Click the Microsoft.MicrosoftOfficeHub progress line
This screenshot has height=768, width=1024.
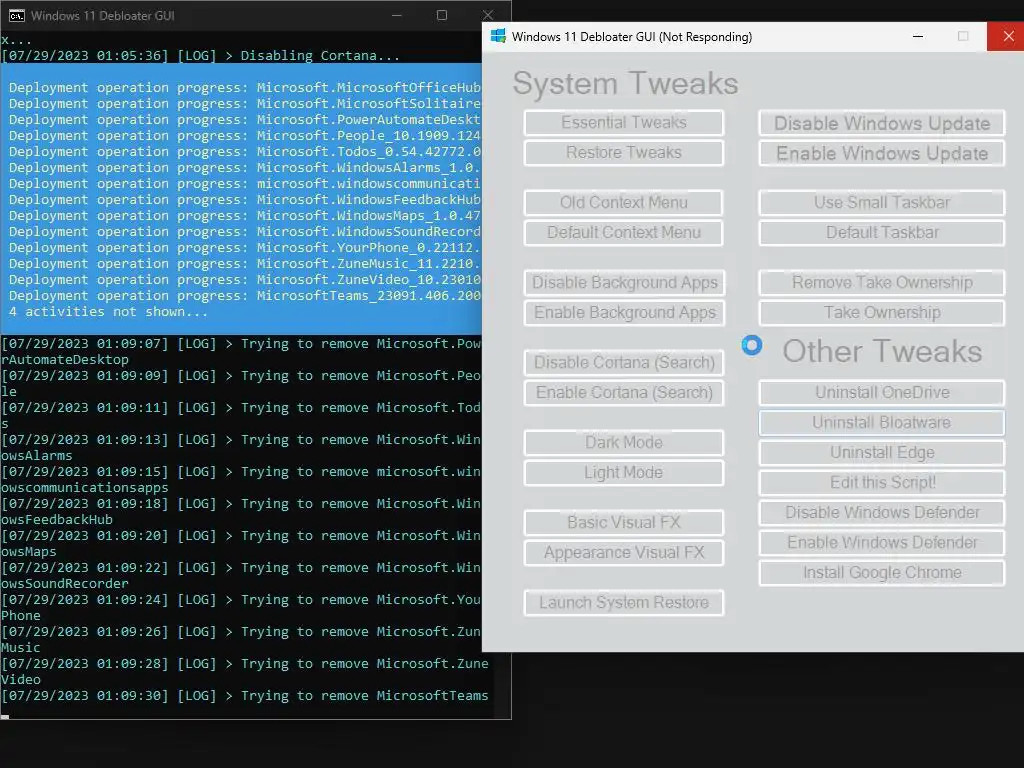[245, 88]
